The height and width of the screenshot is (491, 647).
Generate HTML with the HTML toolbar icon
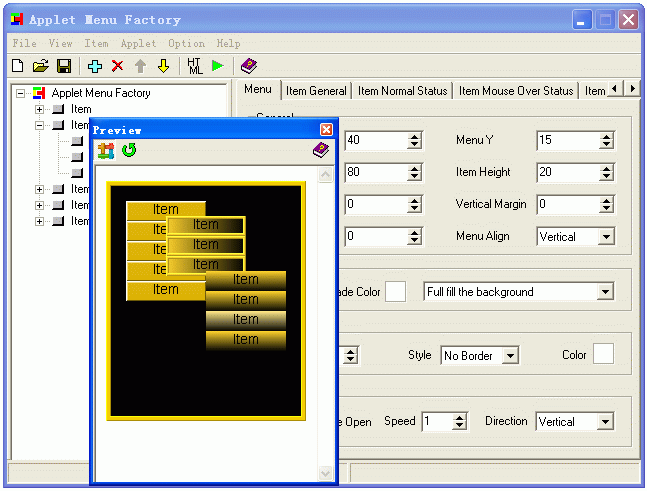pyautogui.click(x=194, y=66)
